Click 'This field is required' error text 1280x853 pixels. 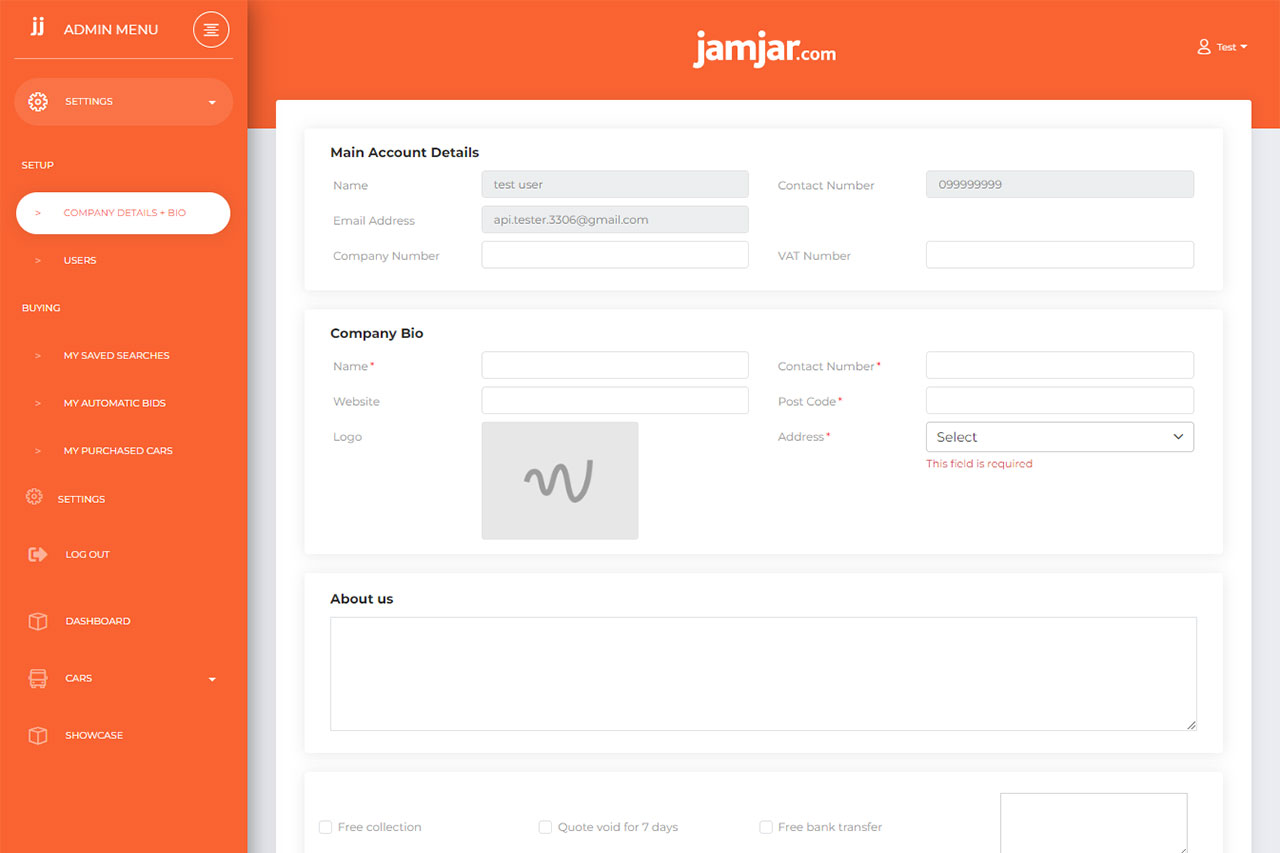[979, 464]
